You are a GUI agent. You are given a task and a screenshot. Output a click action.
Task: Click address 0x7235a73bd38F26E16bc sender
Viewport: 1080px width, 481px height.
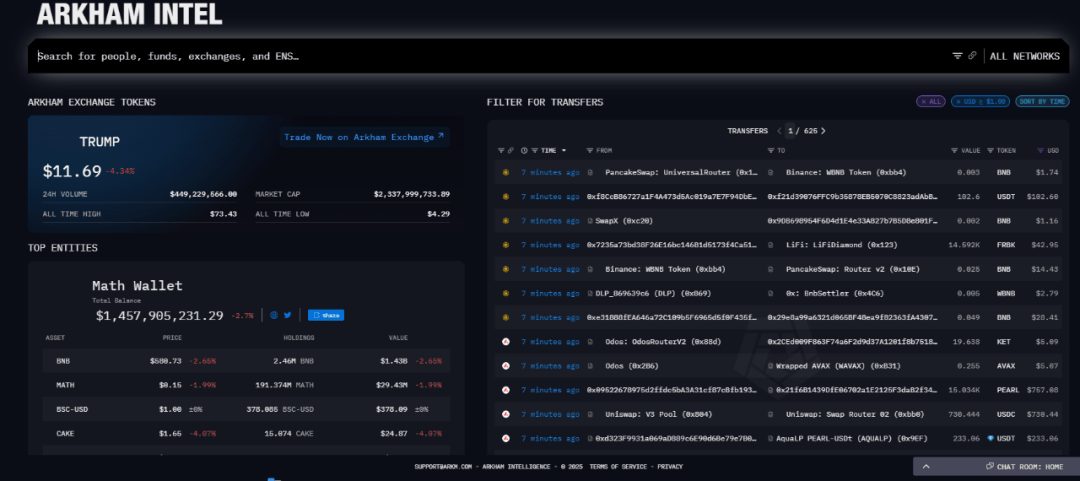click(672, 245)
